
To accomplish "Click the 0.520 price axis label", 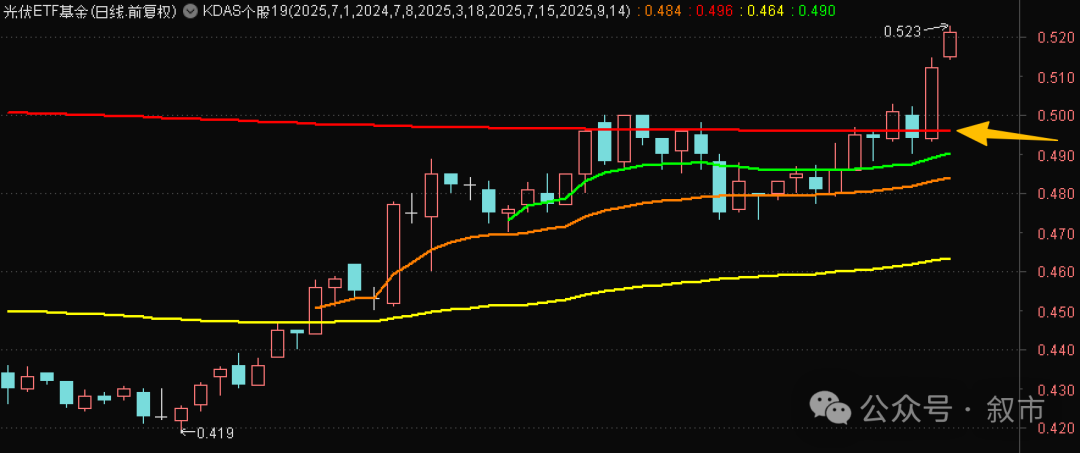I will click(x=1057, y=38).
